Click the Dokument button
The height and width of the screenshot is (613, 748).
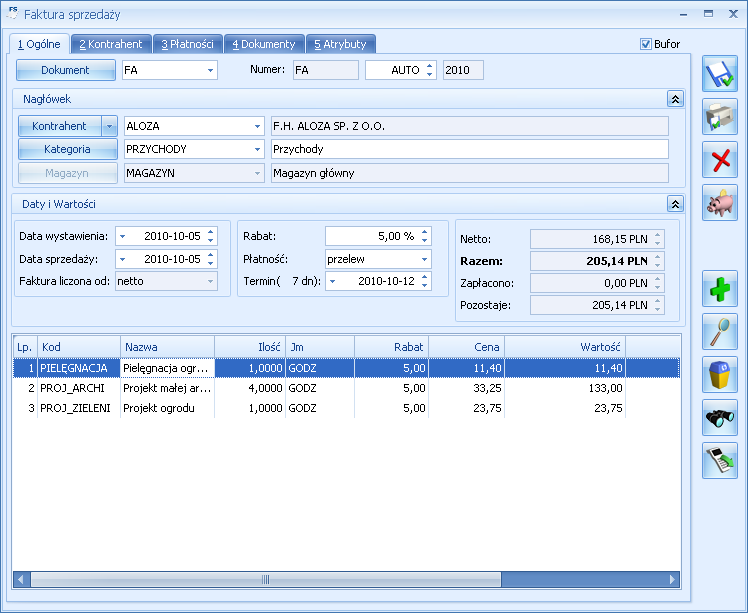click(x=66, y=70)
